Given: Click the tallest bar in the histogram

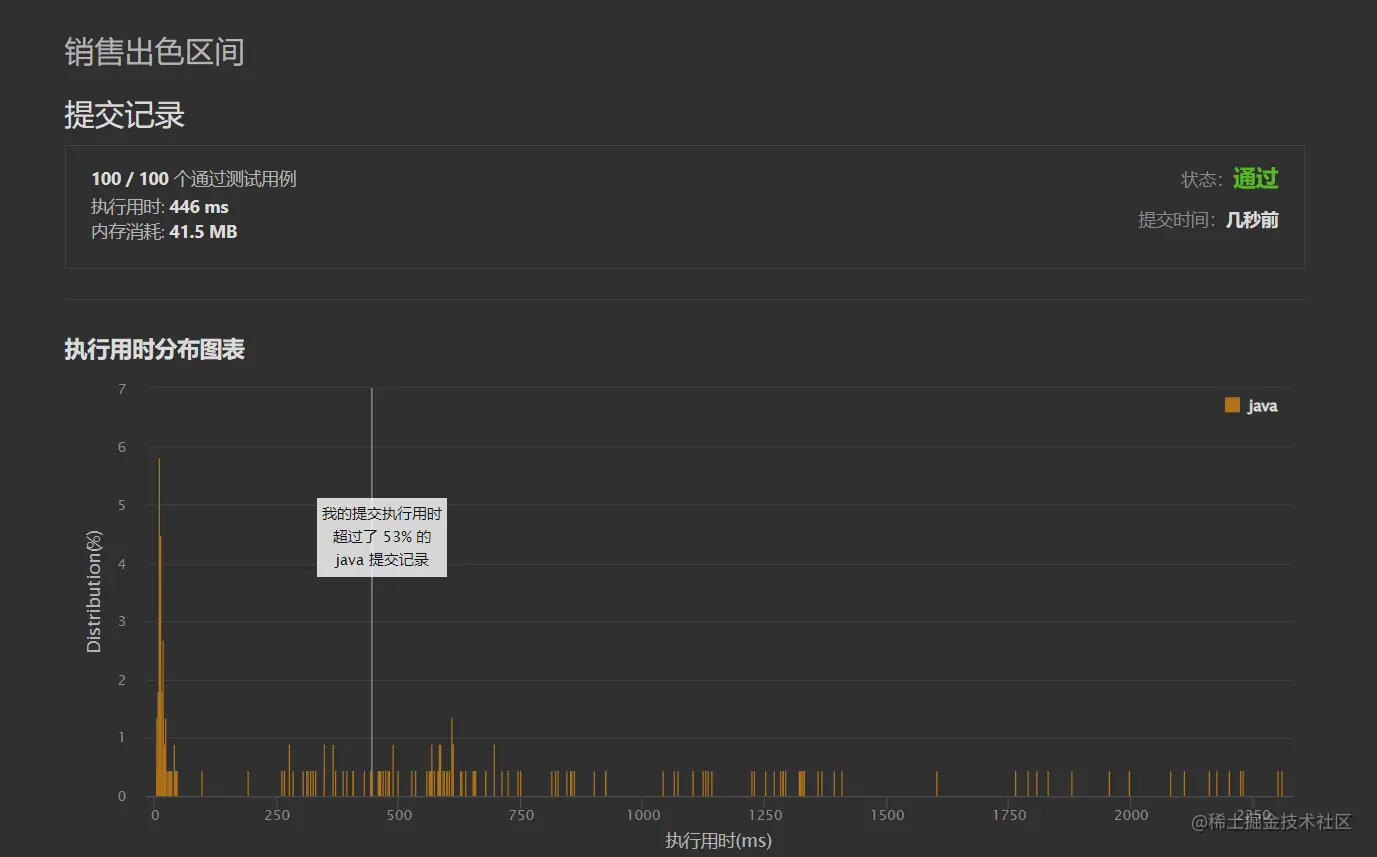Looking at the screenshot, I should pyautogui.click(x=159, y=627).
